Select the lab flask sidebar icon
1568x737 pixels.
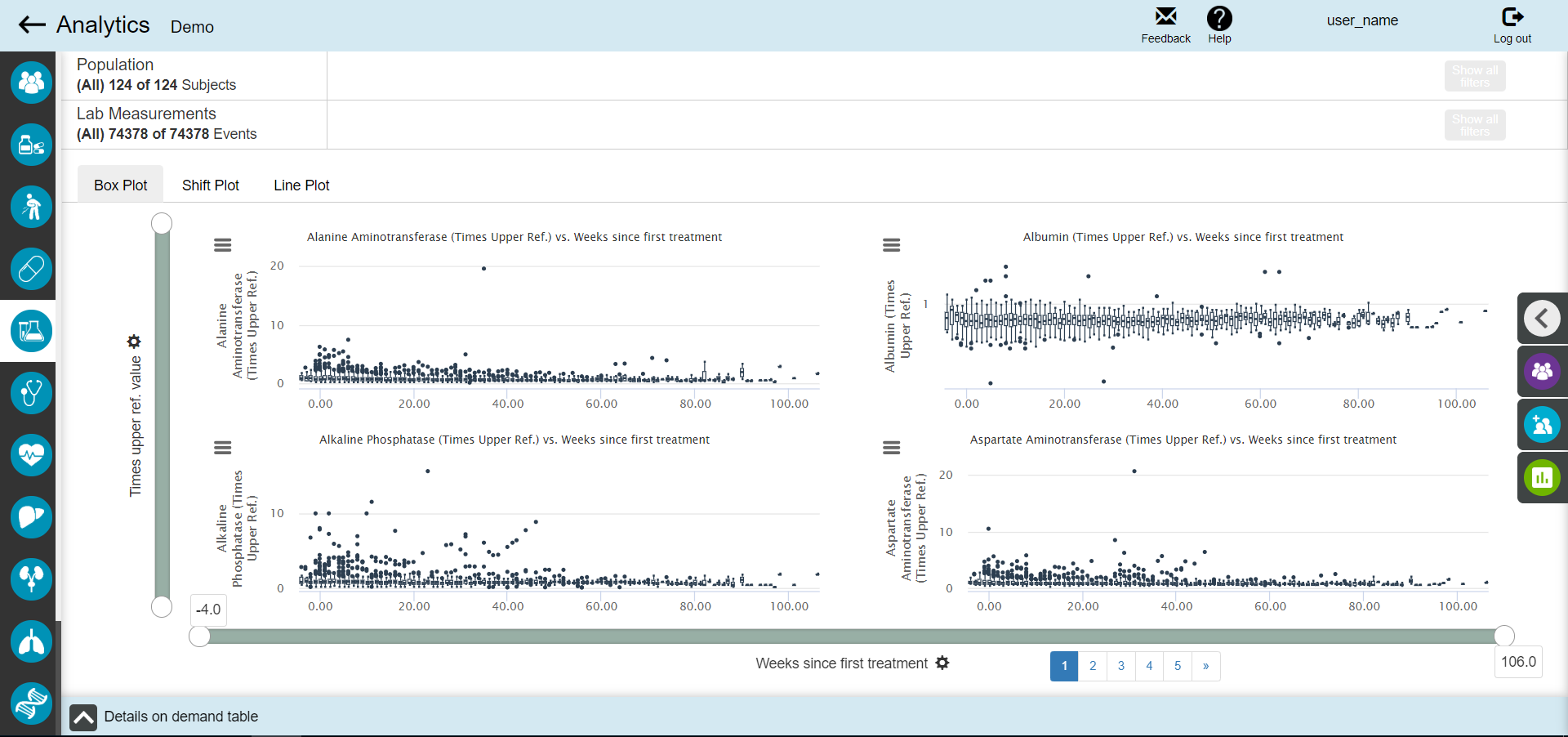coord(31,331)
